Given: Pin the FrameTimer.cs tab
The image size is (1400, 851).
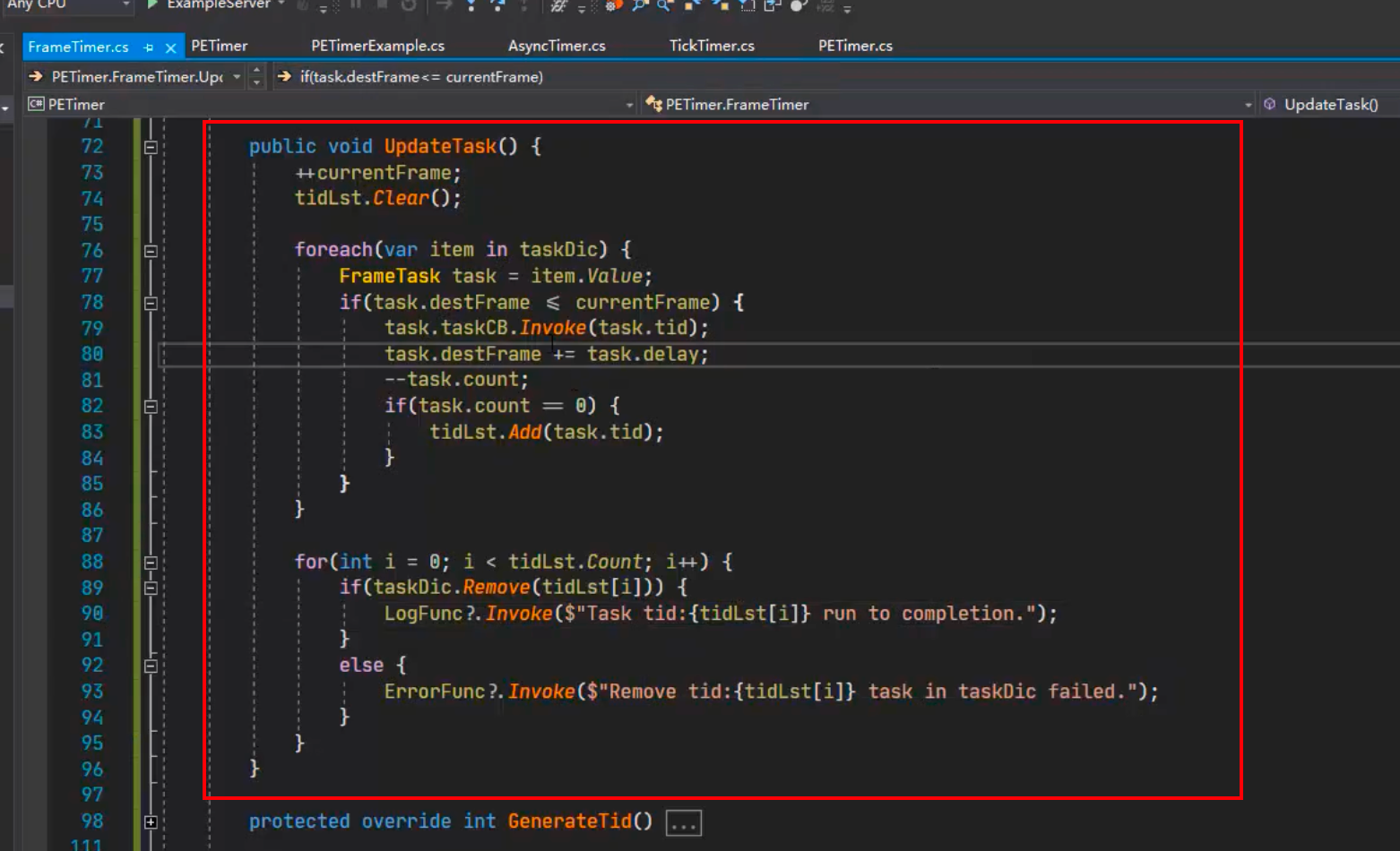Looking at the screenshot, I should coord(149,47).
